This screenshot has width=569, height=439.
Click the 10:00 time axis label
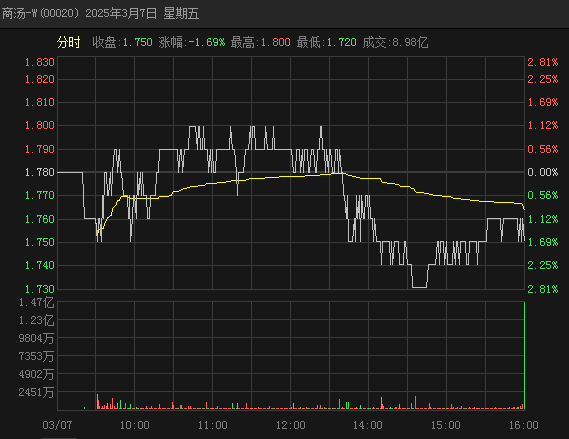135,425
